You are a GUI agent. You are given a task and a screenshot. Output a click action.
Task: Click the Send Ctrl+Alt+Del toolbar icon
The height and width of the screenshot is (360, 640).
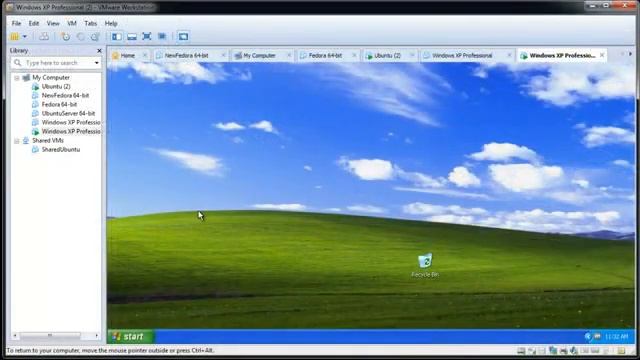tap(44, 37)
